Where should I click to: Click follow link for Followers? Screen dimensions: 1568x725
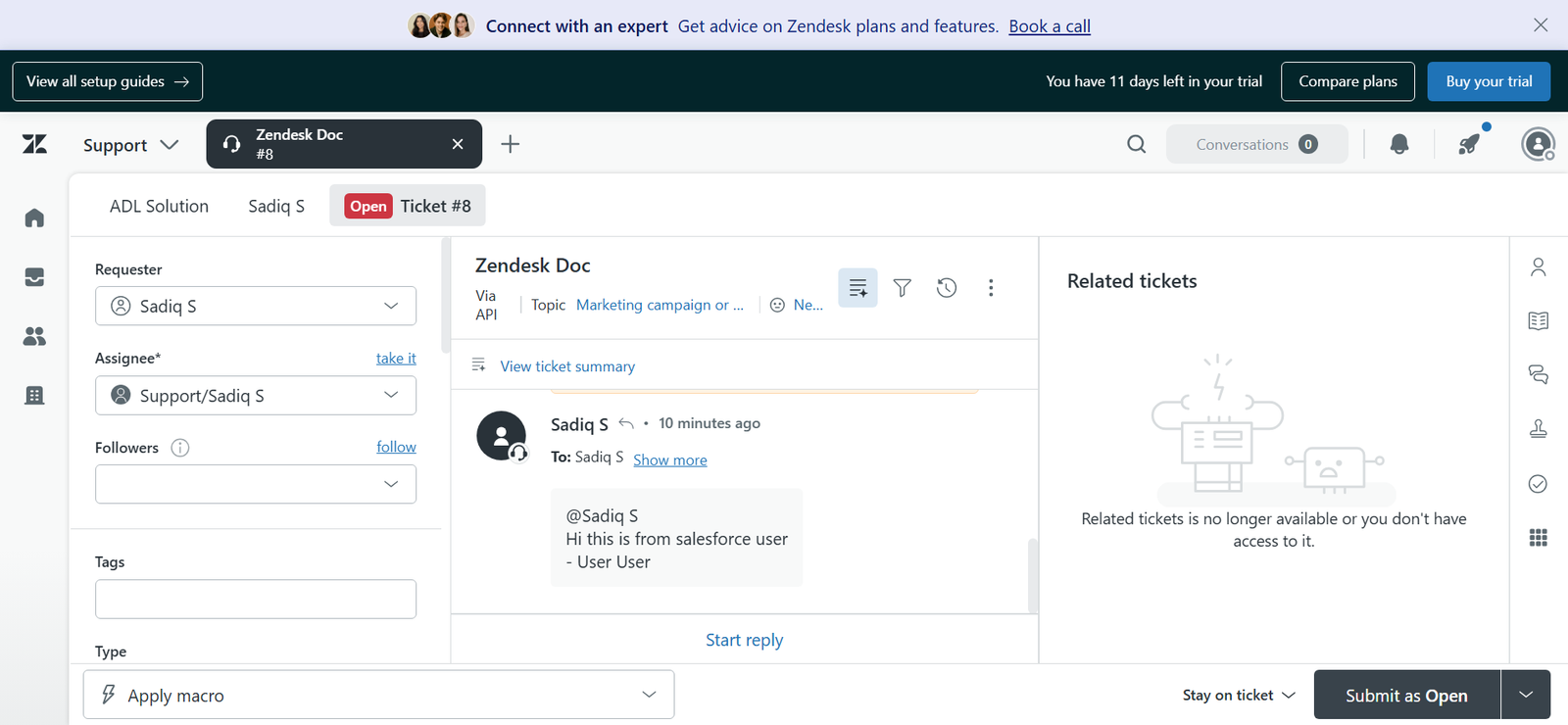point(396,447)
